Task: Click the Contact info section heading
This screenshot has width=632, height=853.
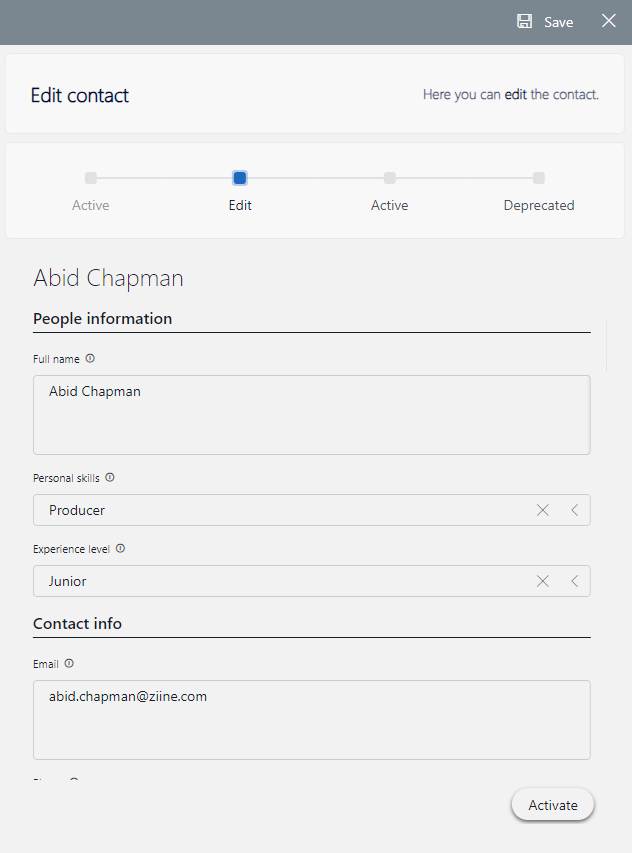Action: (x=77, y=623)
